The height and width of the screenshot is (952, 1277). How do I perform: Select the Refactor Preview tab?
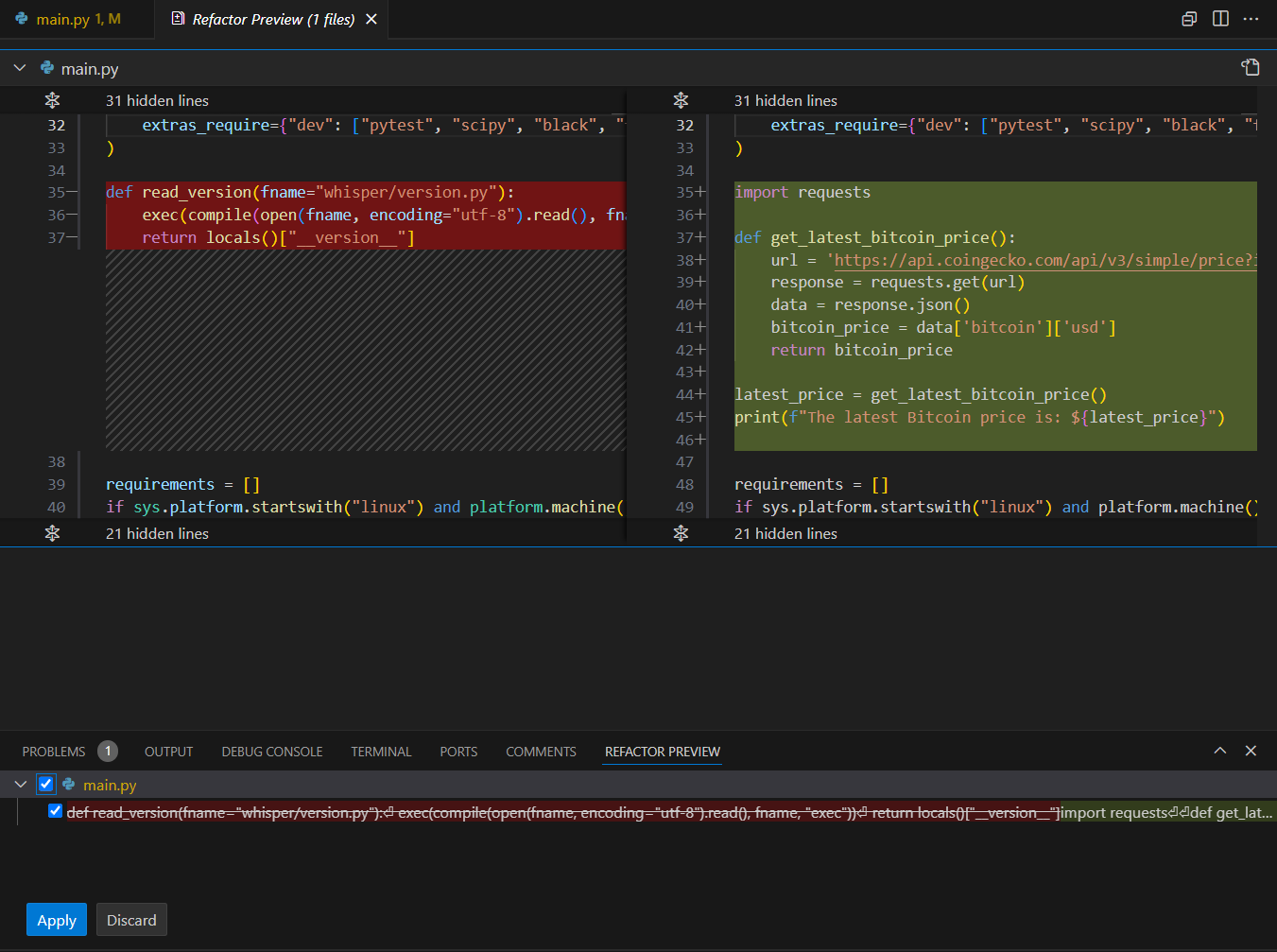point(273,19)
